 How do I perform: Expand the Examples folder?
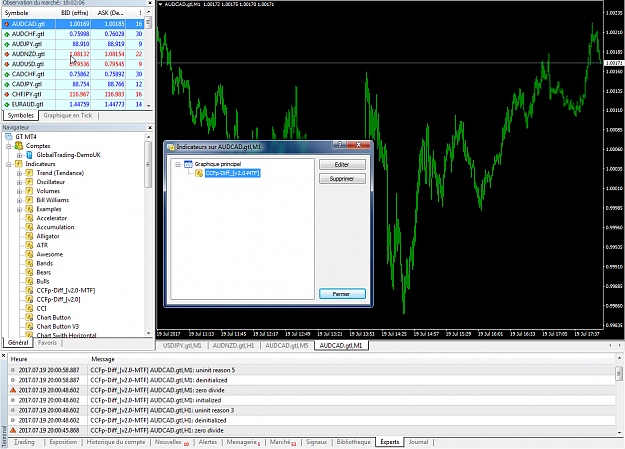click(x=19, y=209)
